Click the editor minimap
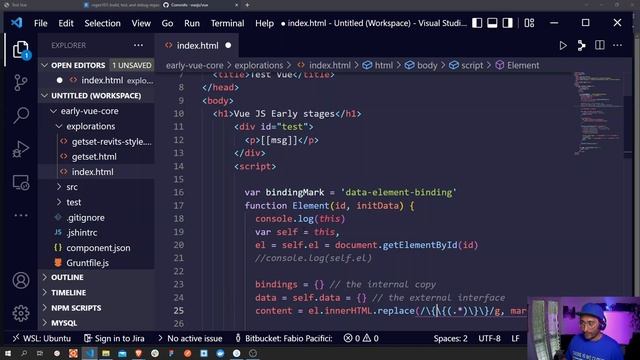The width and height of the screenshot is (640, 360). point(598,114)
